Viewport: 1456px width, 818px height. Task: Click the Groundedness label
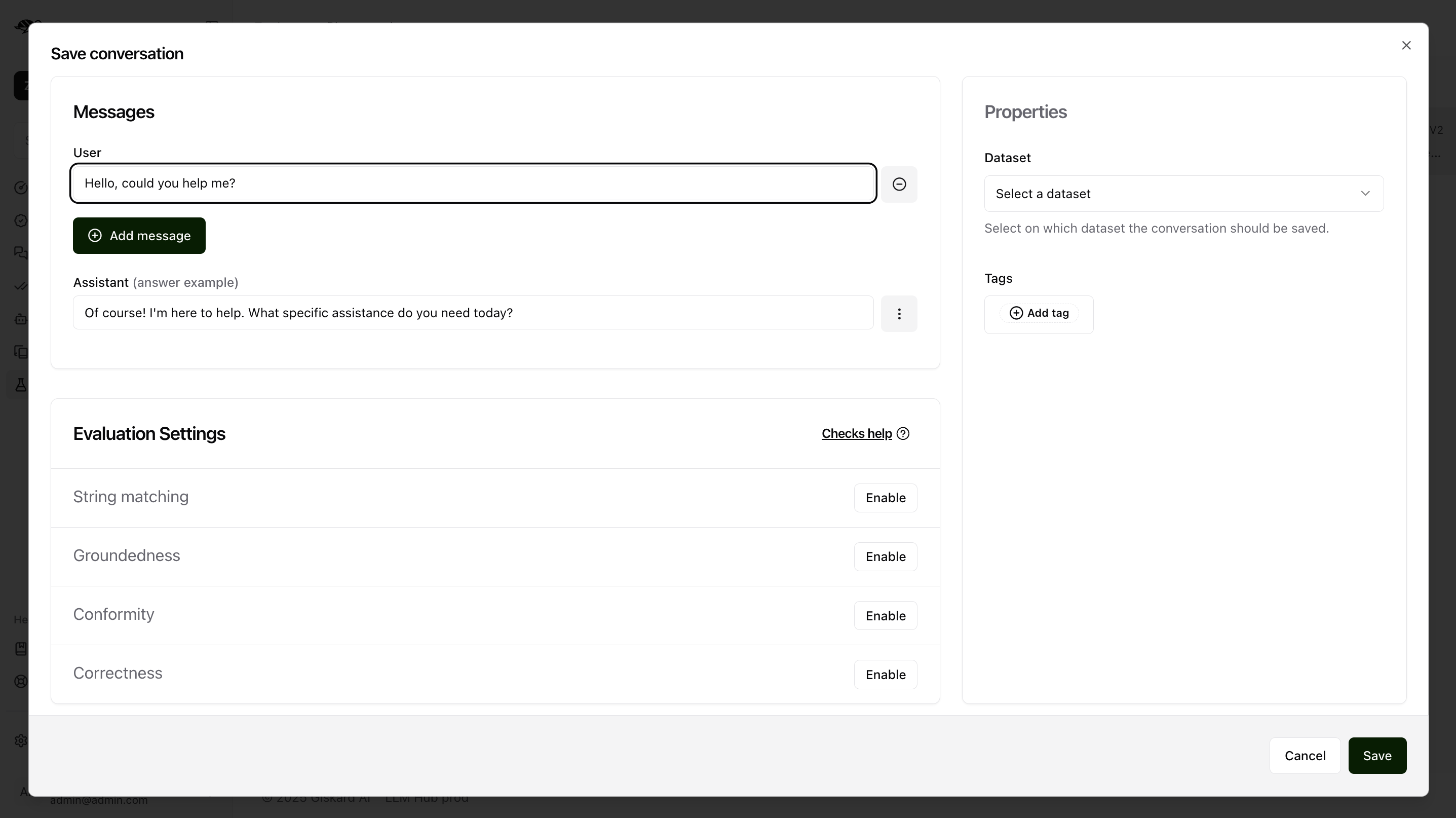coord(127,555)
